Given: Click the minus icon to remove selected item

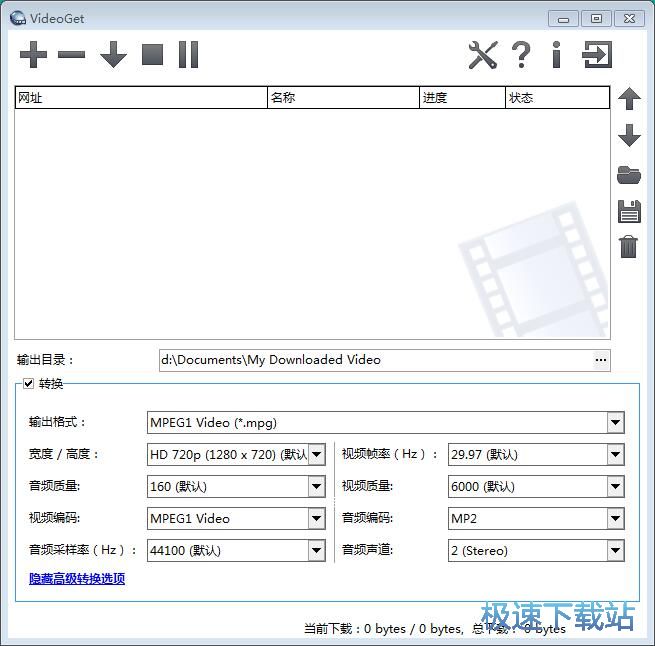Looking at the screenshot, I should [71, 54].
